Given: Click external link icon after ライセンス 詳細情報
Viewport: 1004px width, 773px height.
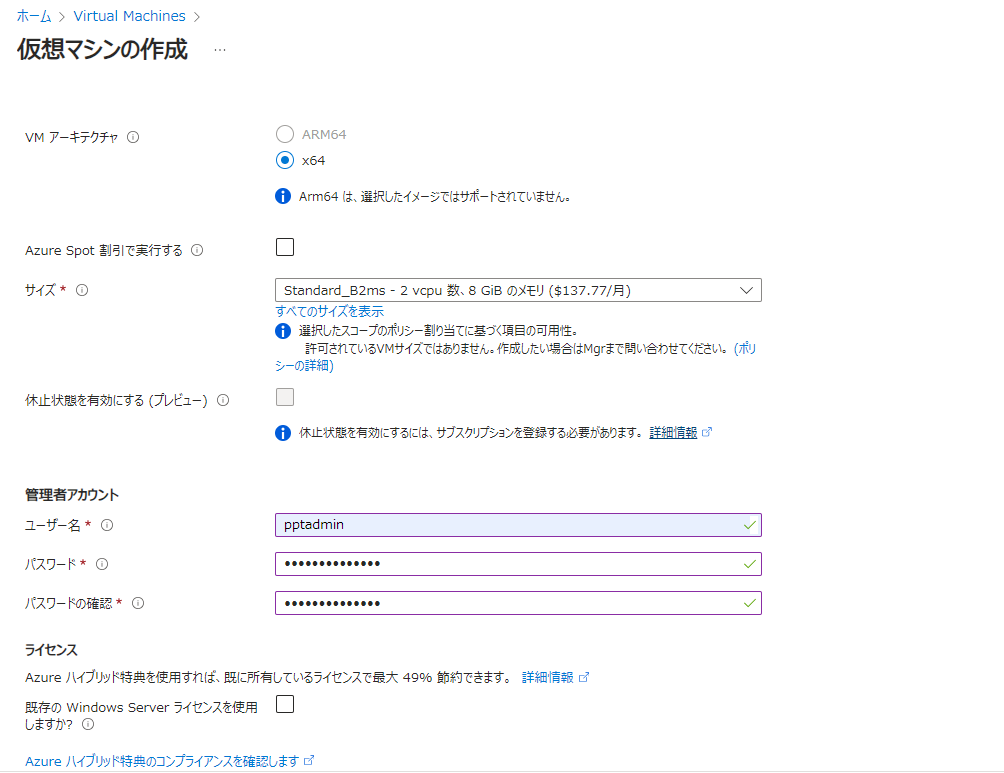Looking at the screenshot, I should (583, 678).
